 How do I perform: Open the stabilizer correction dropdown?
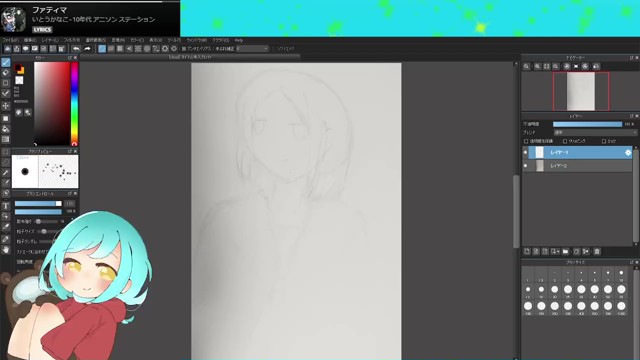pyautogui.click(x=252, y=49)
